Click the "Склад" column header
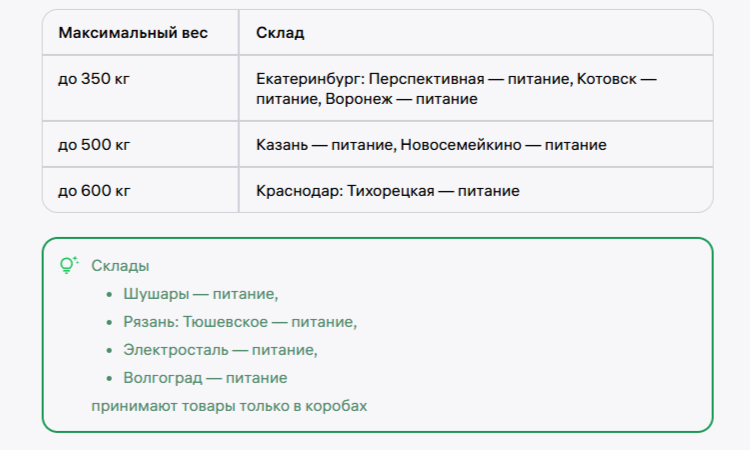This screenshot has height=450, width=750. pos(280,33)
